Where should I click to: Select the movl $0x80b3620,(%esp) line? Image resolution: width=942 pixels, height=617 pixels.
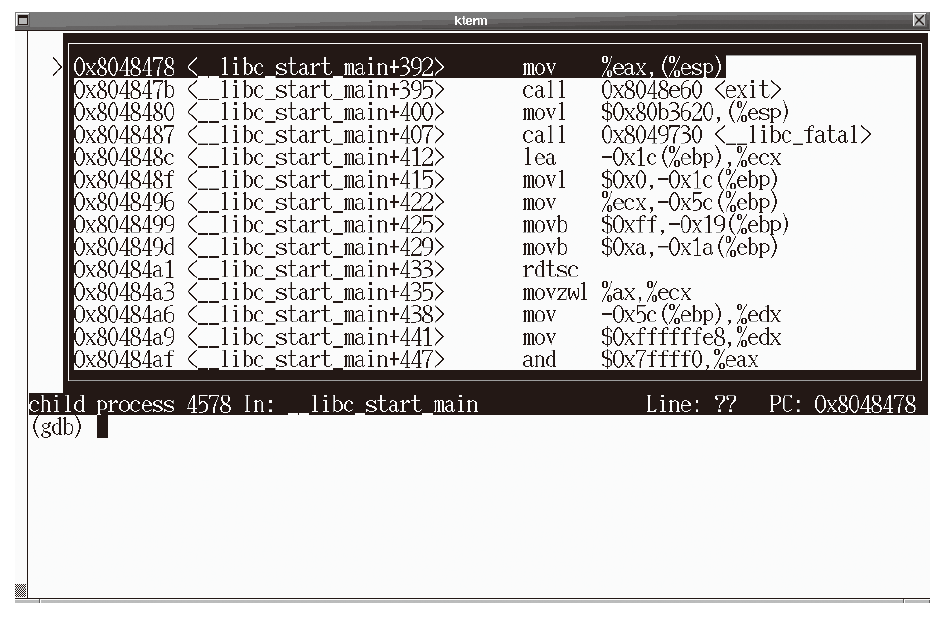pos(431,112)
